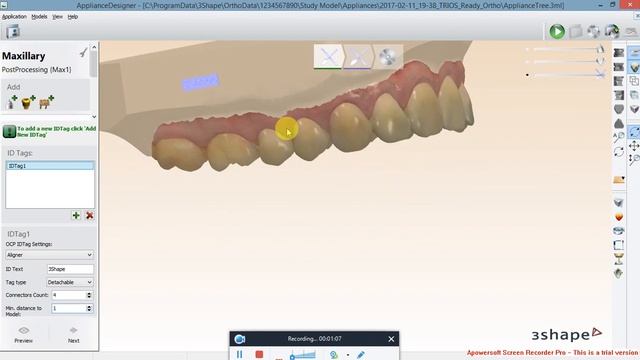Click the first dark model view icon in right toolbar
This screenshot has height=360, width=640.
(619, 53)
